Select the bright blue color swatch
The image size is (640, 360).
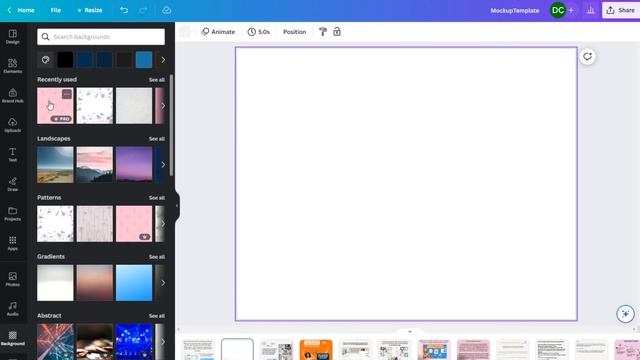[144, 60]
